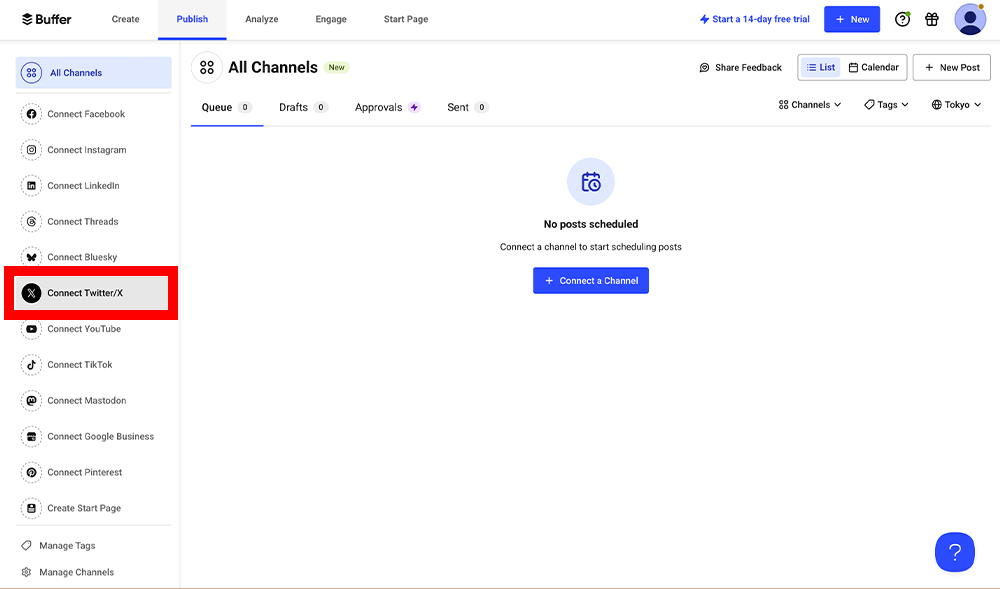Click Connect Mastodon label
Viewport: 1000px width, 589px height.
(87, 400)
